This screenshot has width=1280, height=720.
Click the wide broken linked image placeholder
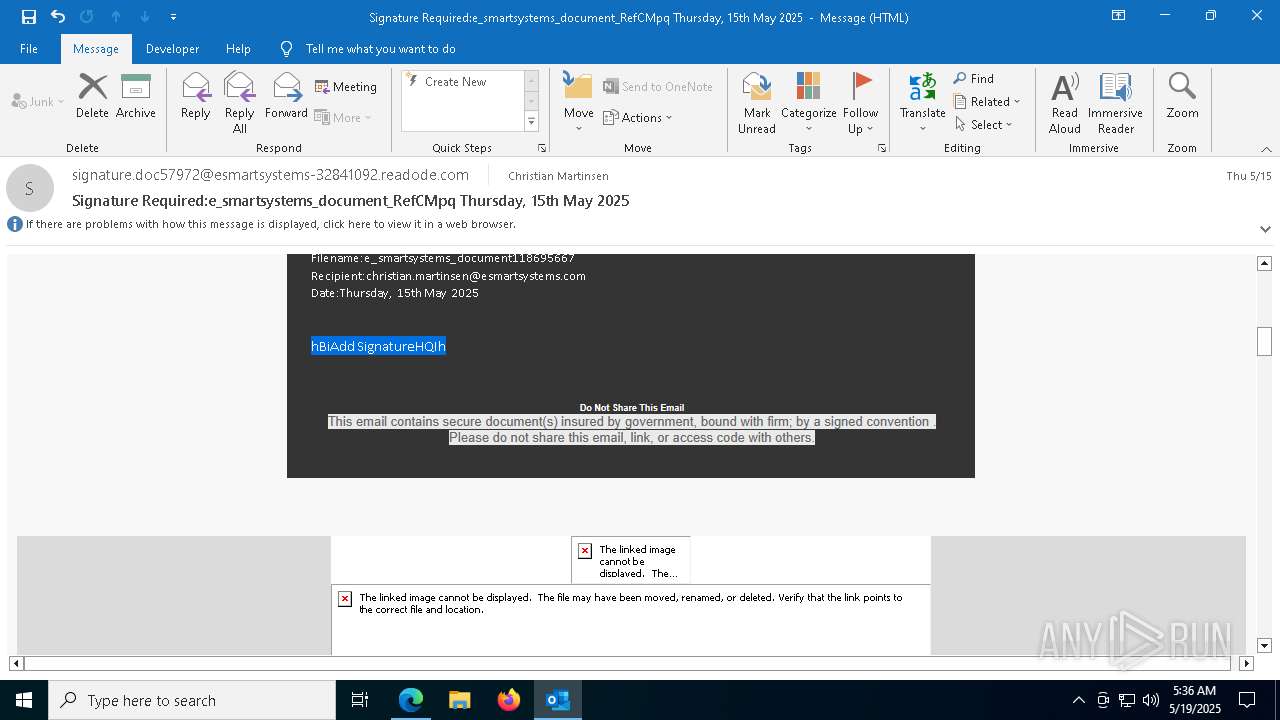[x=631, y=620]
